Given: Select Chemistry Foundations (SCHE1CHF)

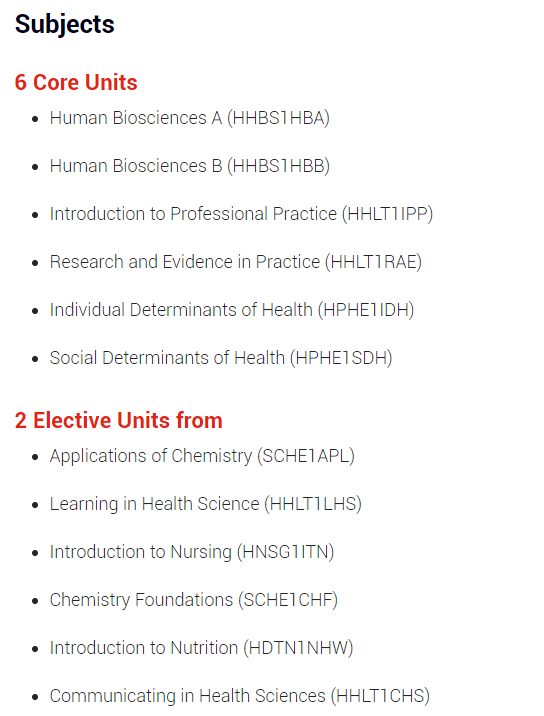Looking at the screenshot, I should click(x=194, y=600).
